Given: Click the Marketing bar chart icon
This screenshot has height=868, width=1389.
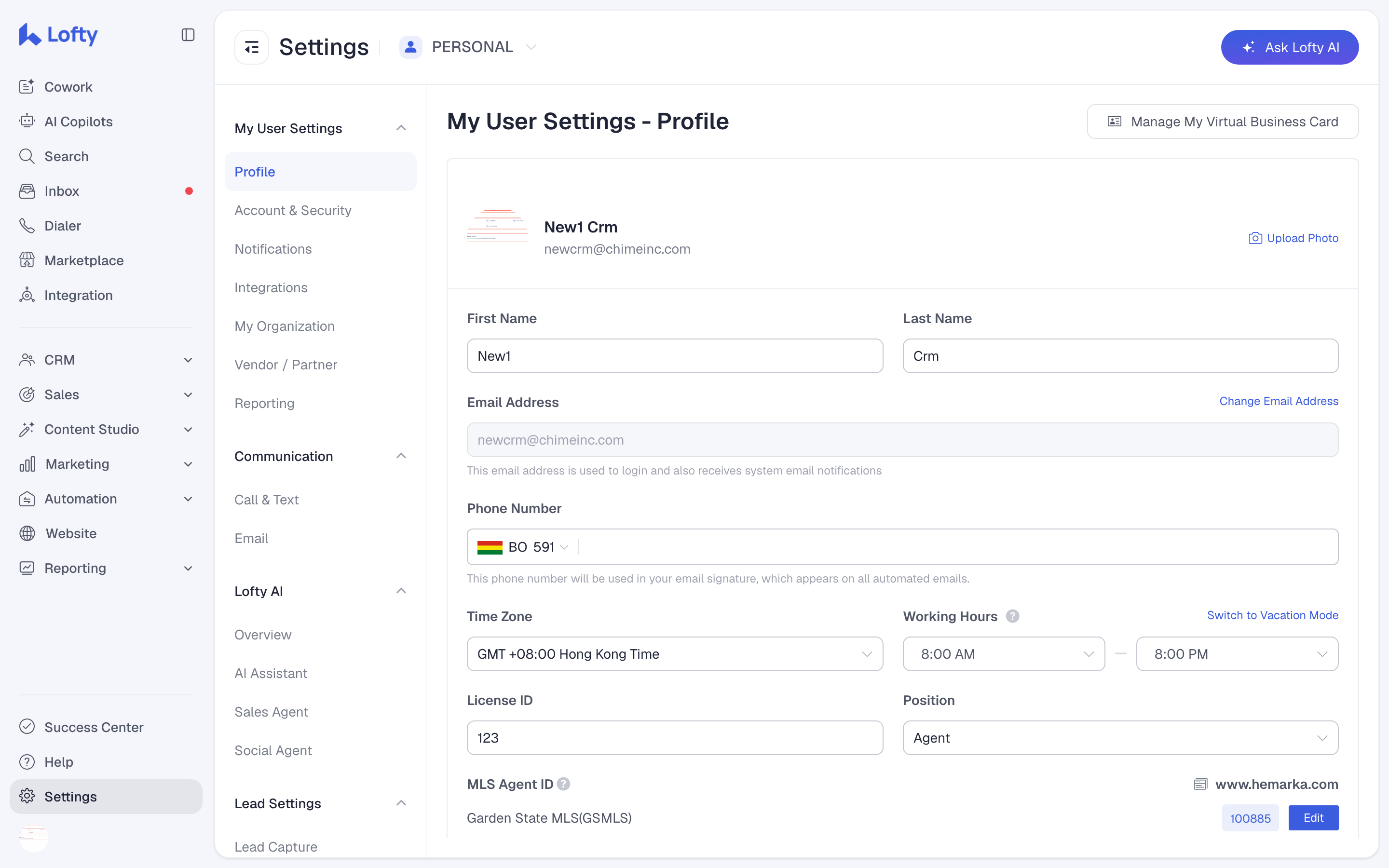Looking at the screenshot, I should (x=27, y=464).
